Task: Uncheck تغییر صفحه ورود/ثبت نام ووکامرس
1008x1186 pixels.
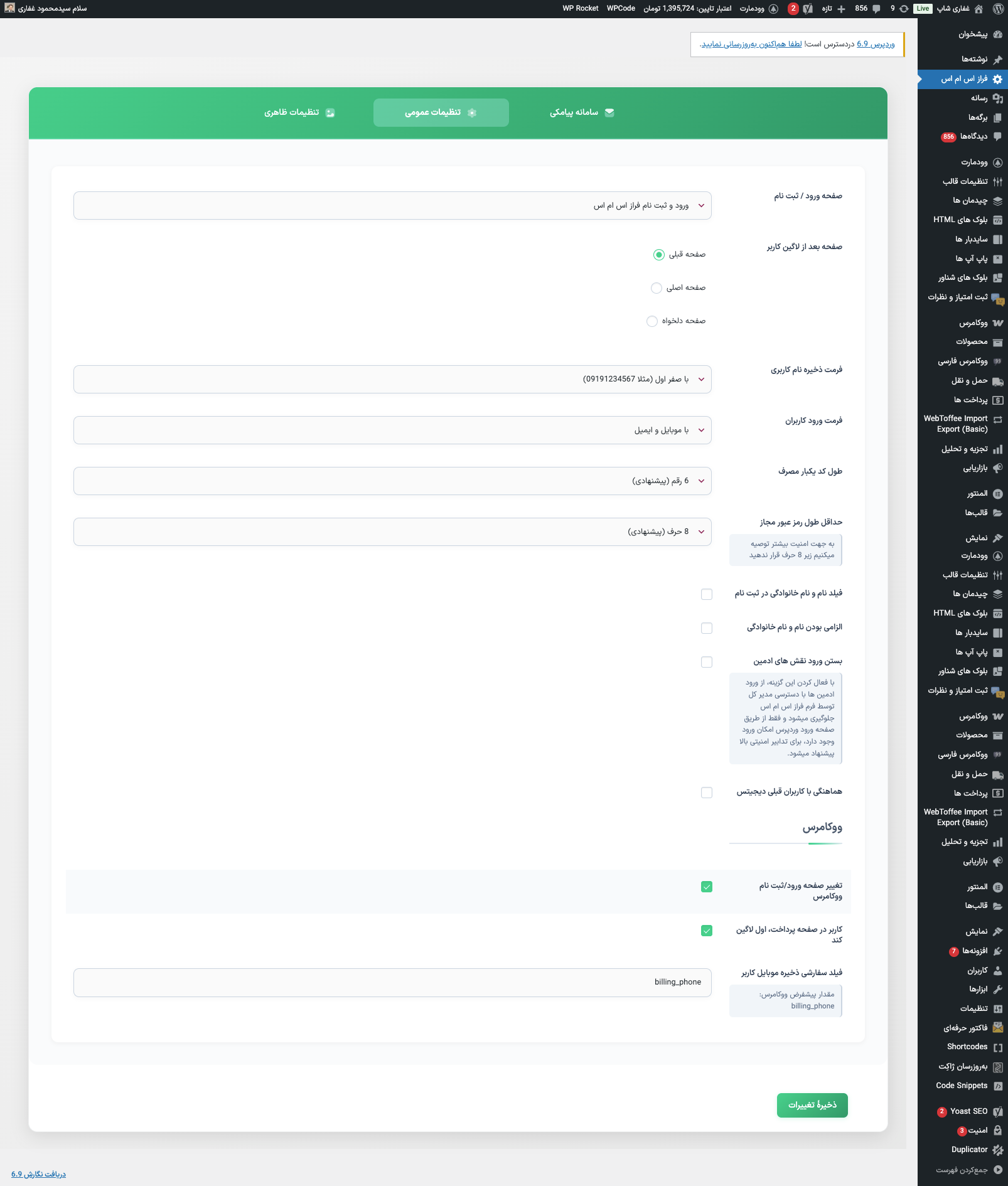Action: coord(707,887)
